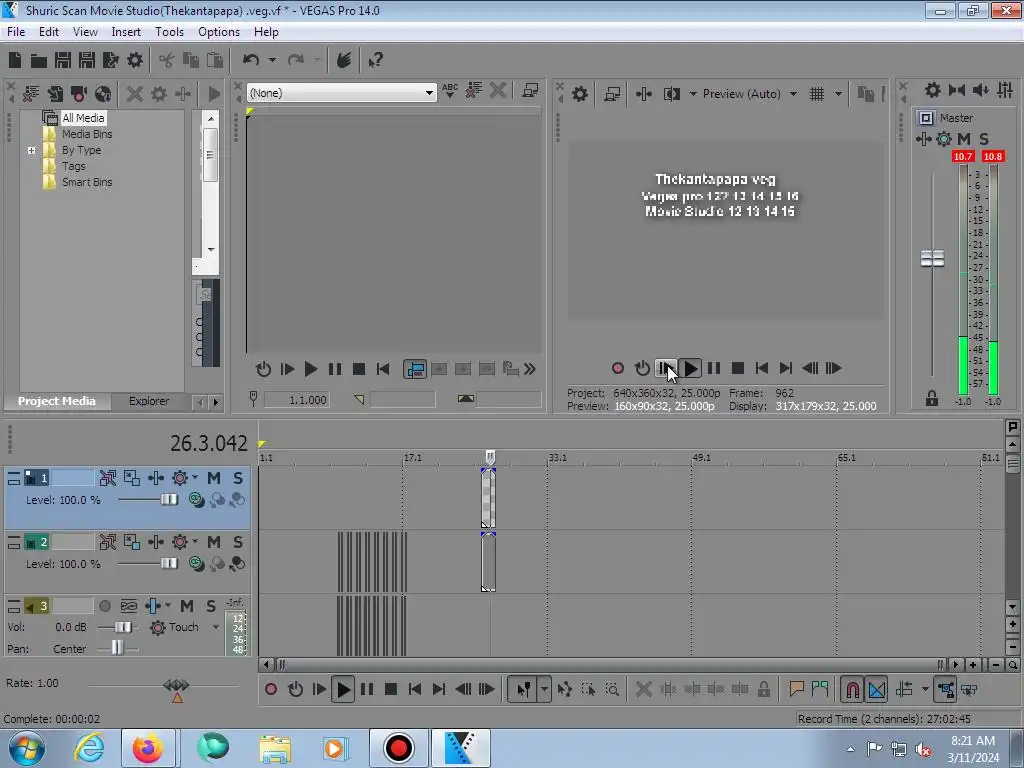This screenshot has height=768, width=1024.
Task: Click Go to Start in trimmer transport
Action: pyautogui.click(x=383, y=369)
